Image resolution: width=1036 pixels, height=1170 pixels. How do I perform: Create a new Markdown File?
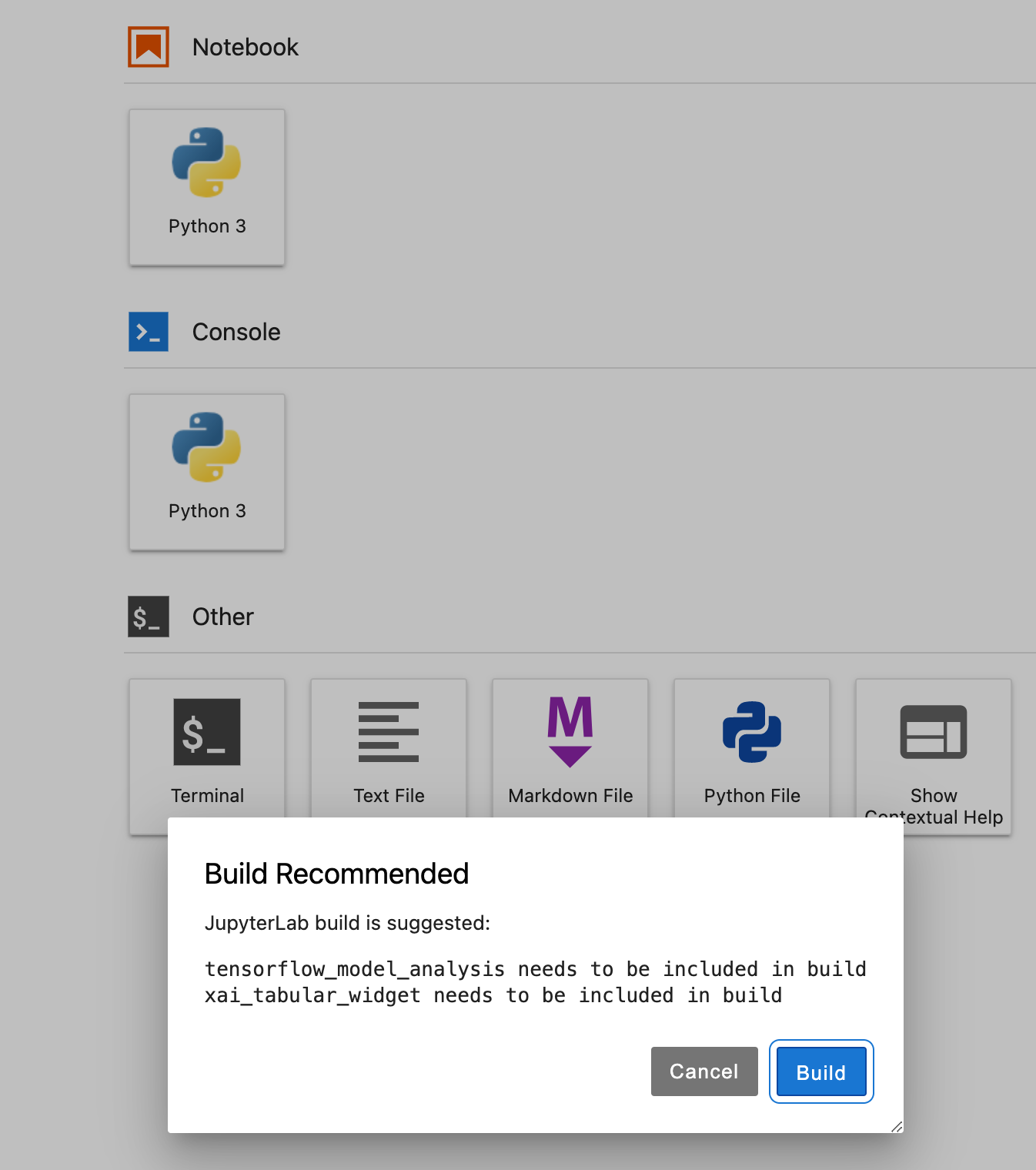tap(570, 748)
